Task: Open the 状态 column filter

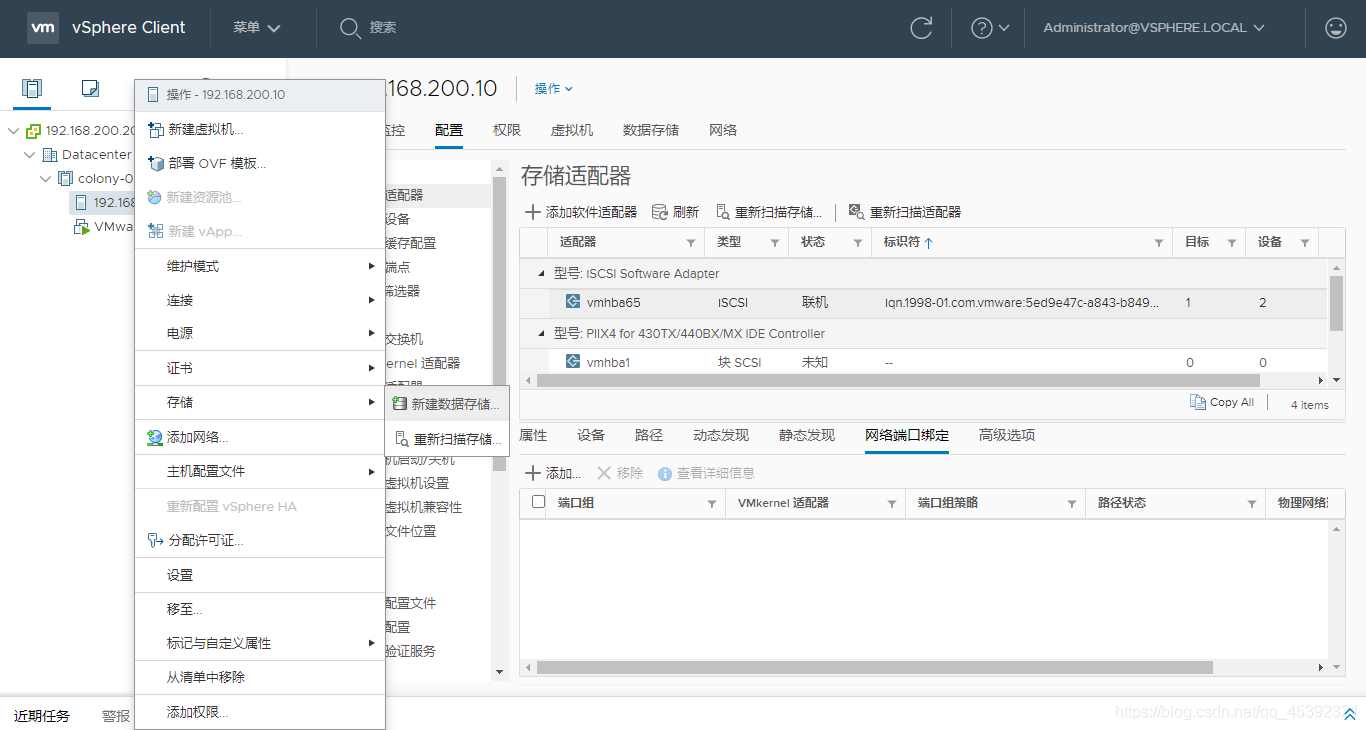Action: point(858,243)
